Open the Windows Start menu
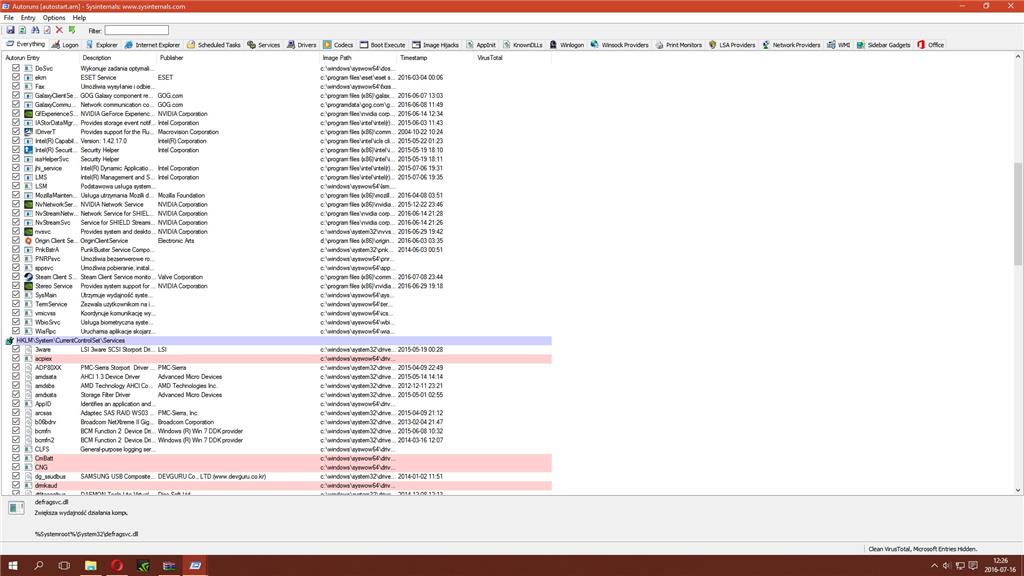The height and width of the screenshot is (576, 1024). click(x=12, y=566)
